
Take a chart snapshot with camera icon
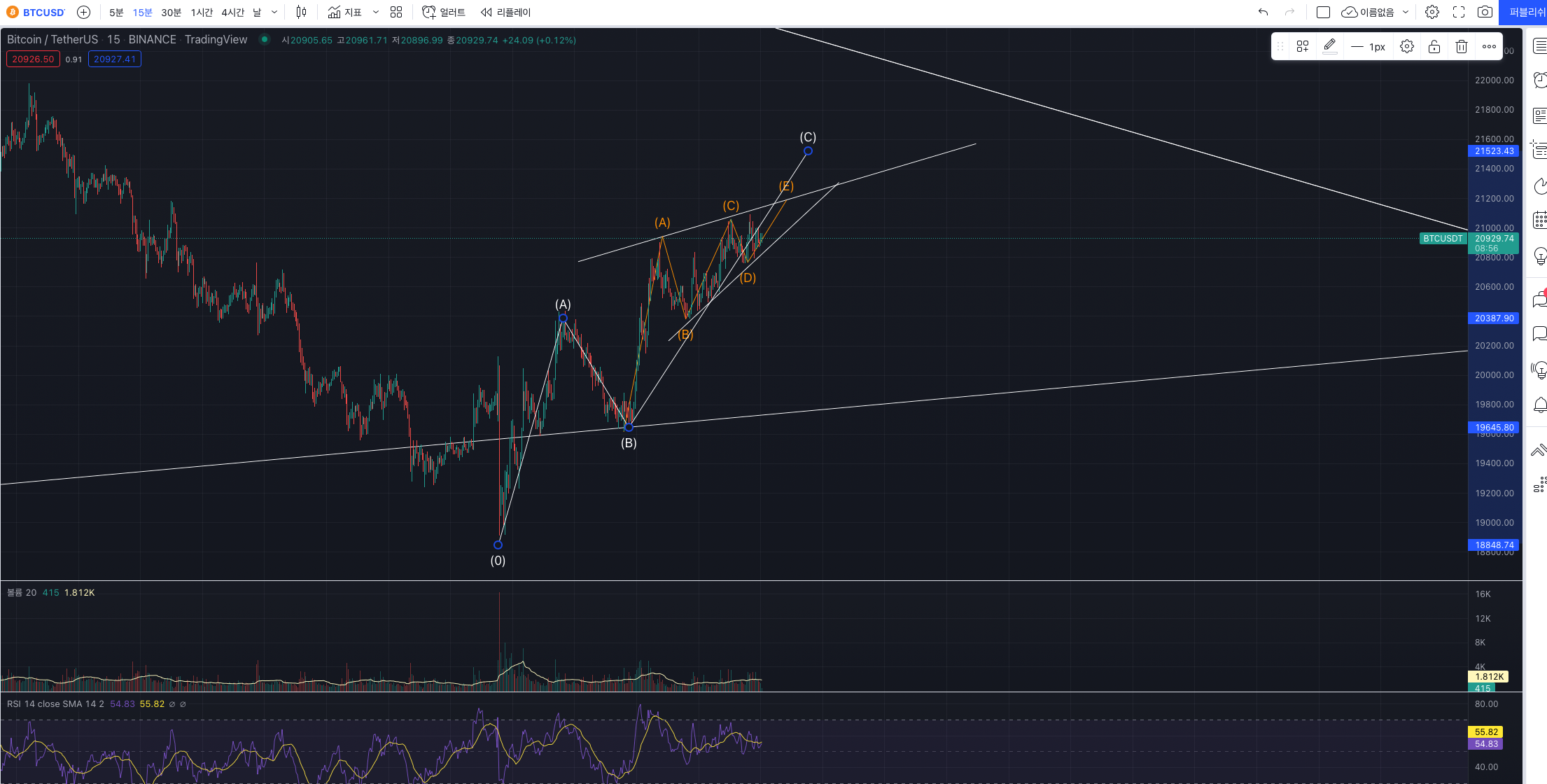point(1485,12)
